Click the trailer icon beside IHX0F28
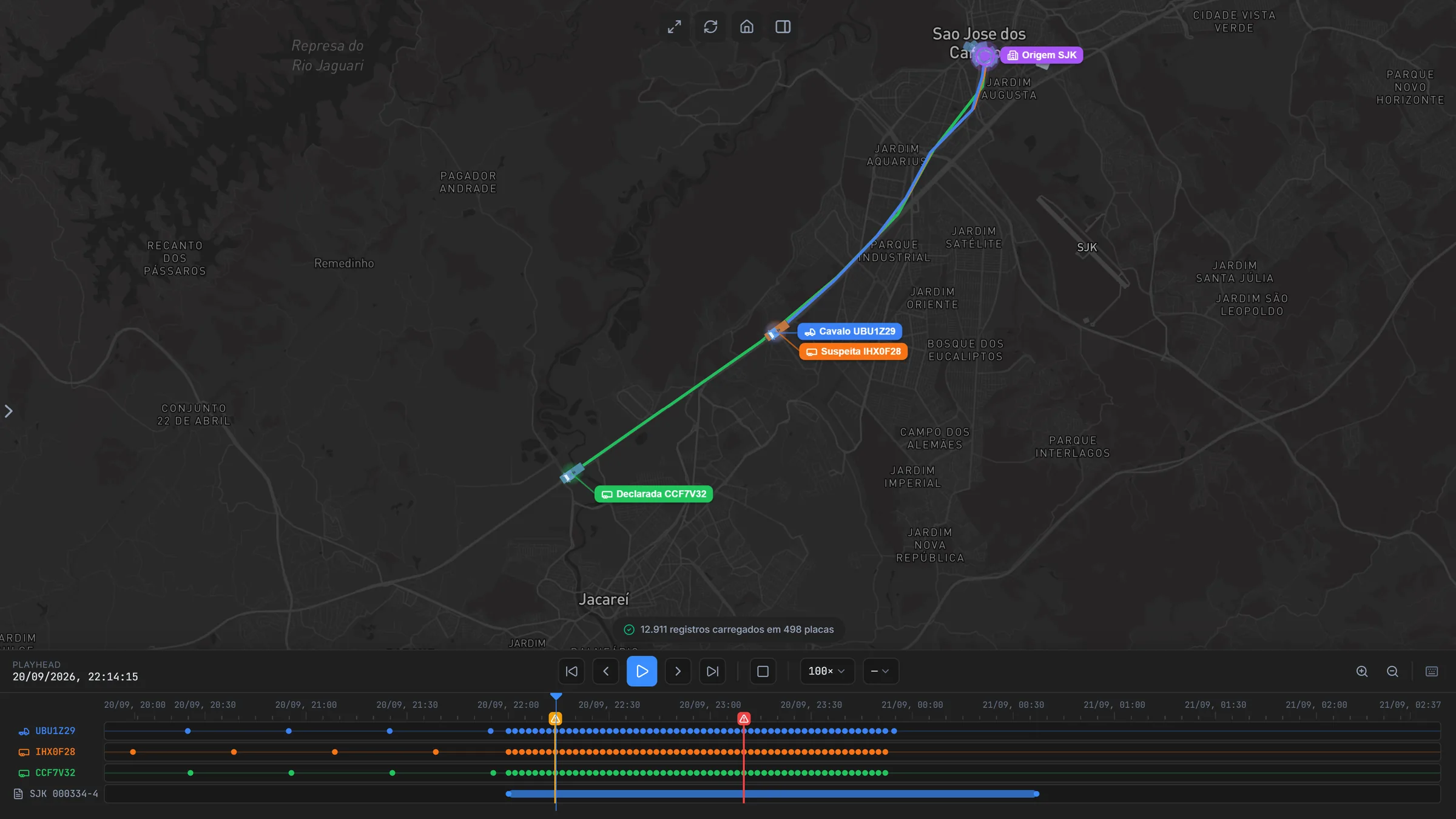The image size is (1456, 819). [24, 752]
